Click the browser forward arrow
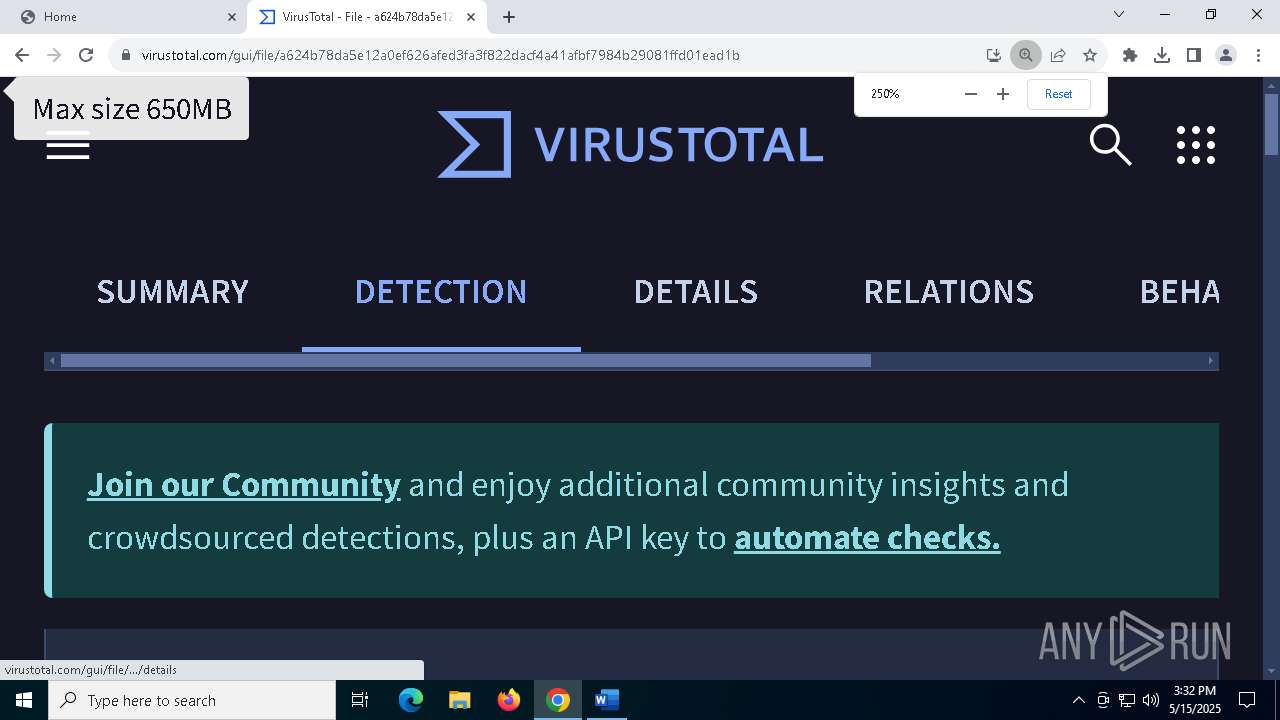1280x720 pixels. (x=54, y=55)
